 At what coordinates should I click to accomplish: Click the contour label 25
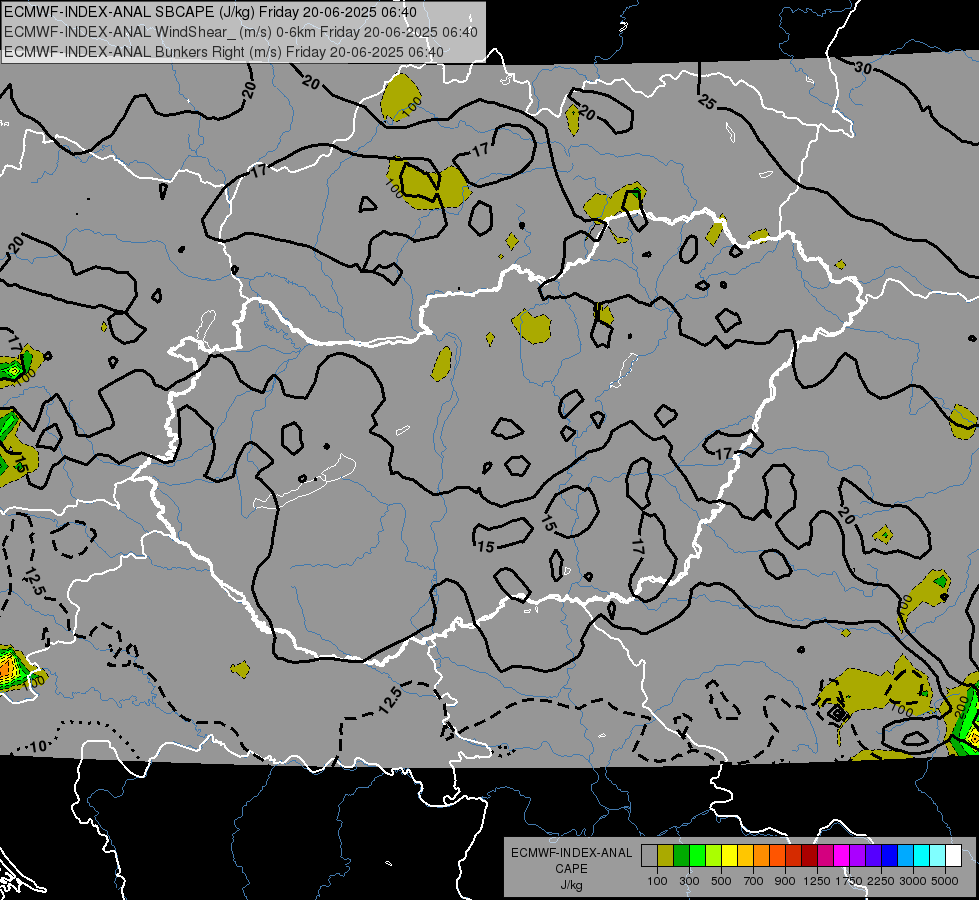pos(707,102)
